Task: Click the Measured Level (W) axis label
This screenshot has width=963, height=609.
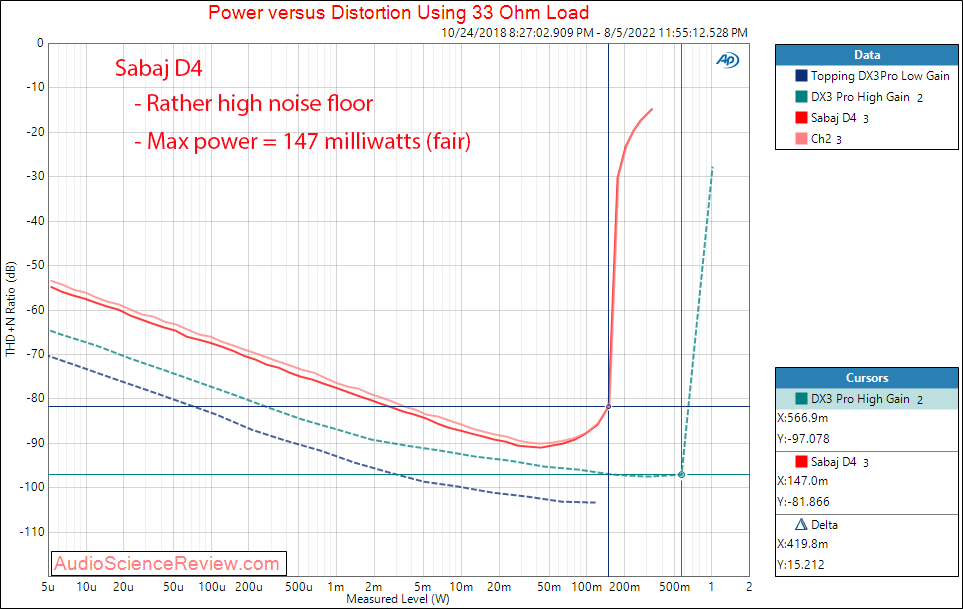Action: (x=398, y=599)
